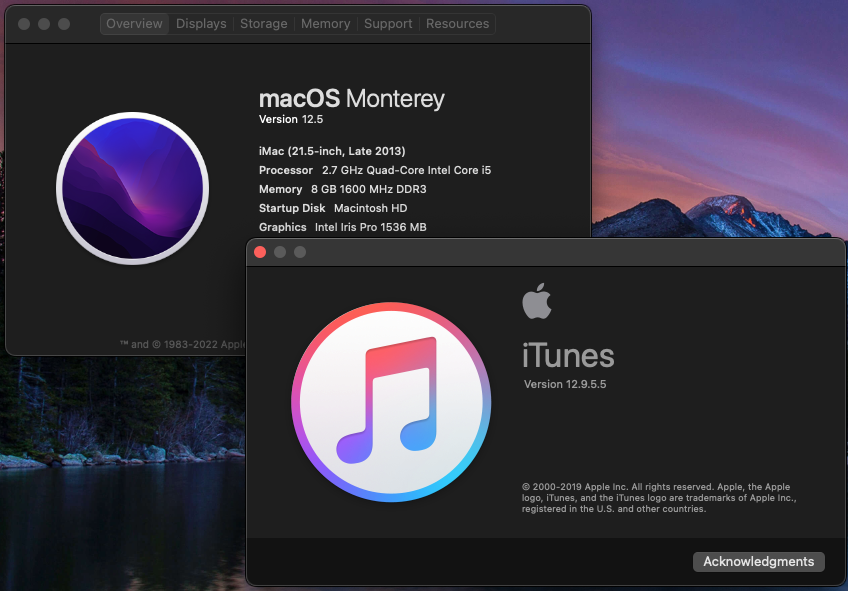Select the Memory tab
Viewport: 848px width, 591px height.
coord(326,24)
